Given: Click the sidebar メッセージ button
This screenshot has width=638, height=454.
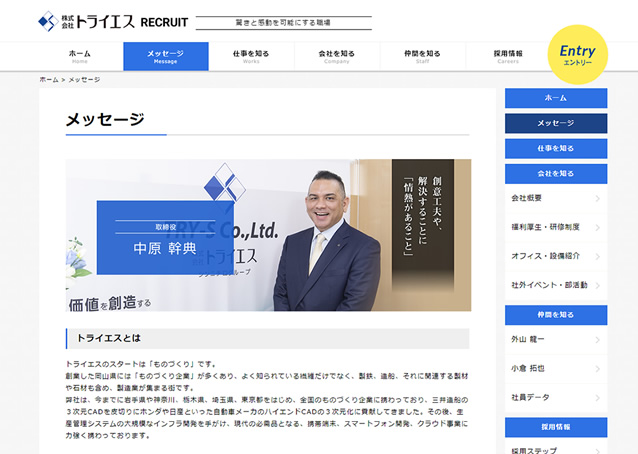Looking at the screenshot, I should coord(556,123).
